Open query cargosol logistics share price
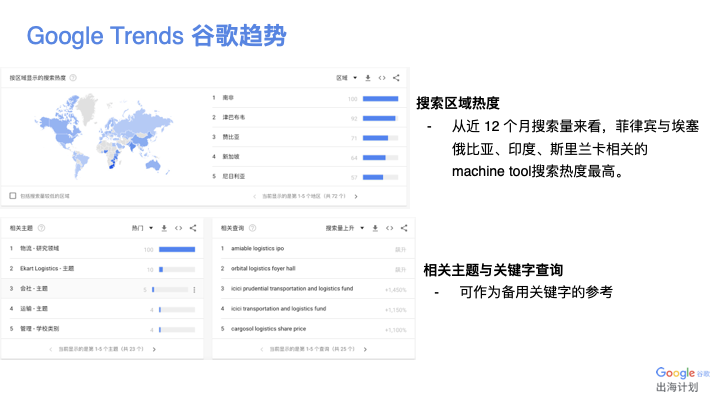This screenshot has height=405, width=720. point(269,329)
